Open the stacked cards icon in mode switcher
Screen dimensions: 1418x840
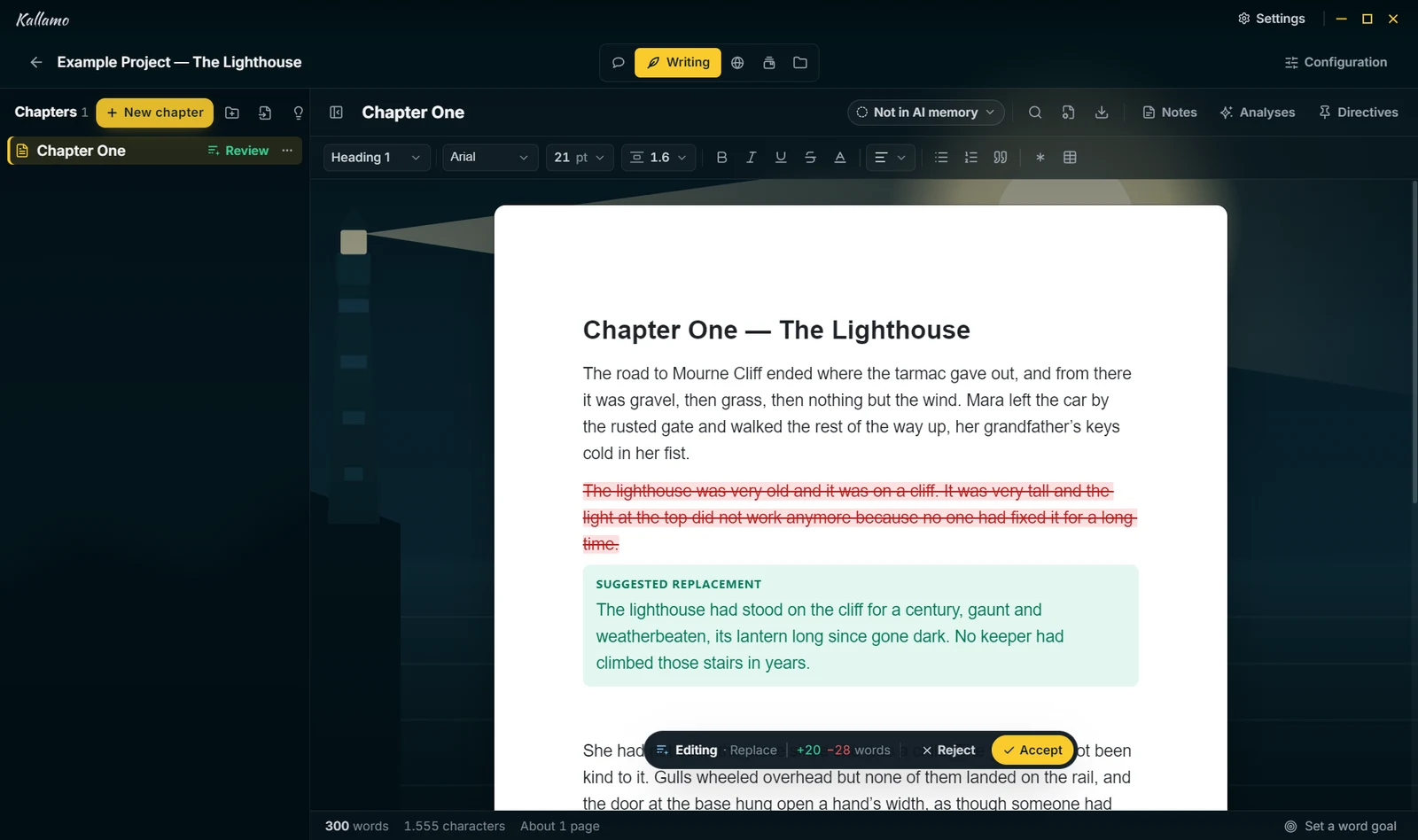pyautogui.click(x=769, y=62)
